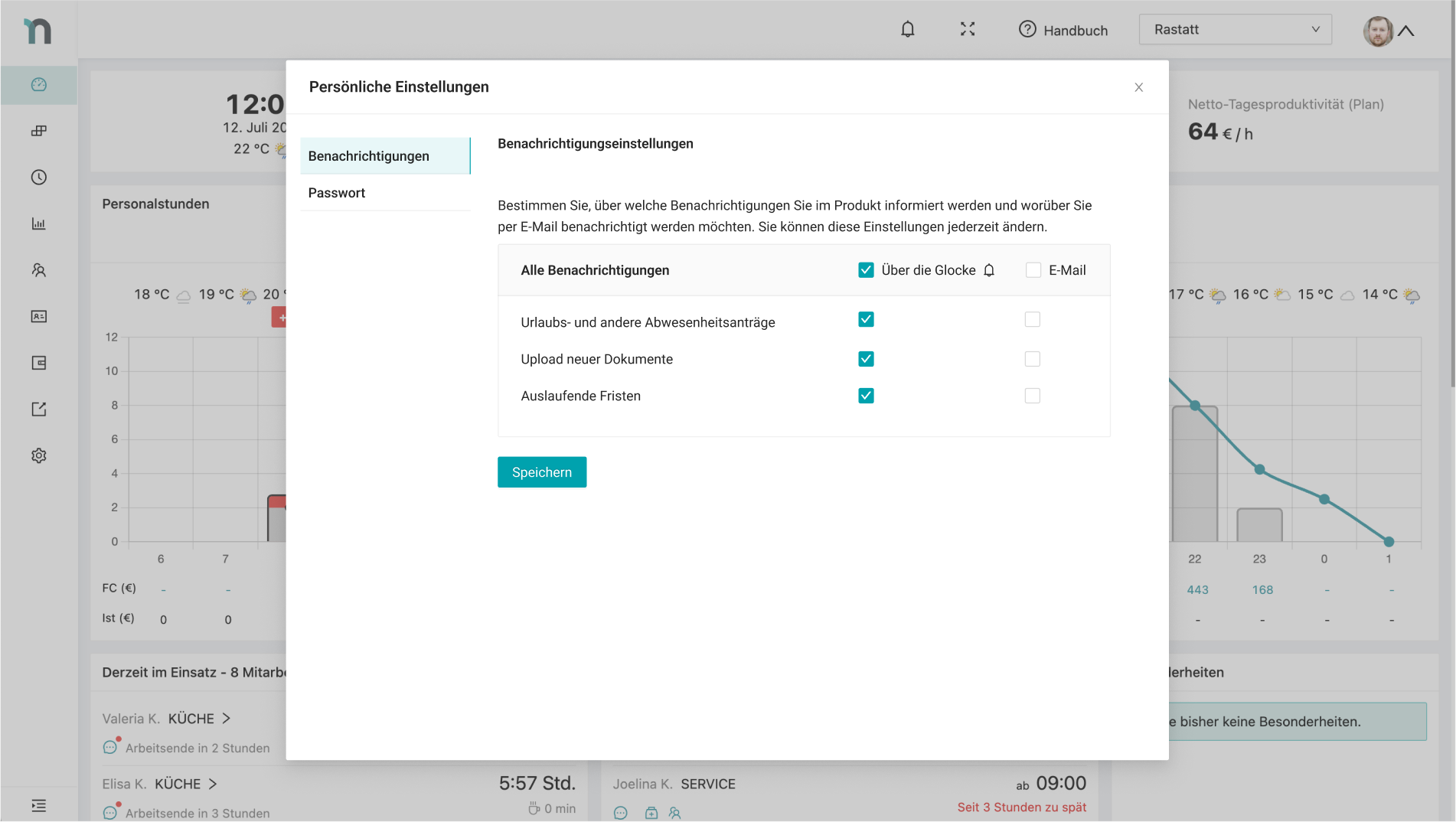Click the notification bell icon in header

click(x=907, y=30)
